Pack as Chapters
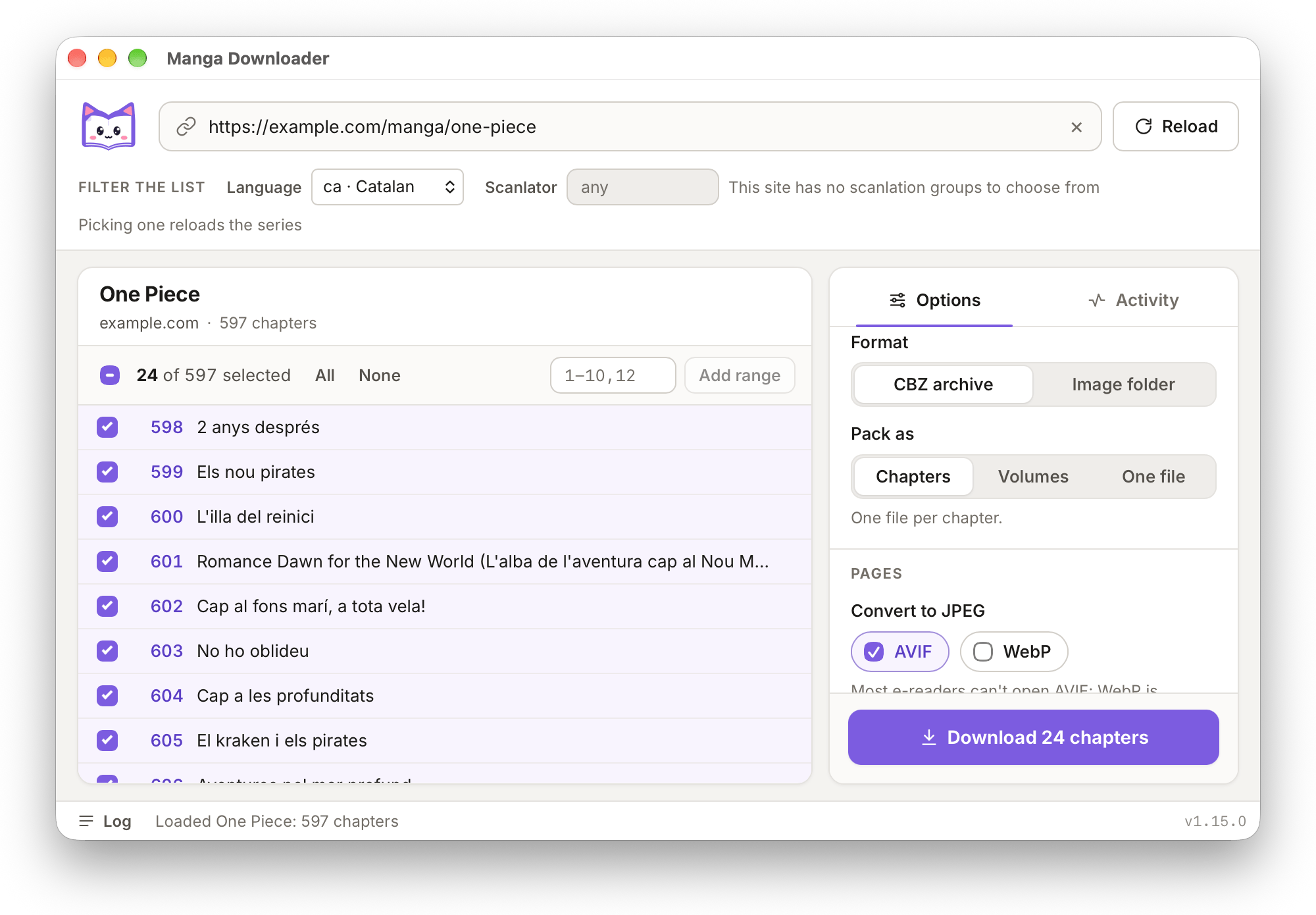The width and height of the screenshot is (1316, 915). (x=913, y=477)
